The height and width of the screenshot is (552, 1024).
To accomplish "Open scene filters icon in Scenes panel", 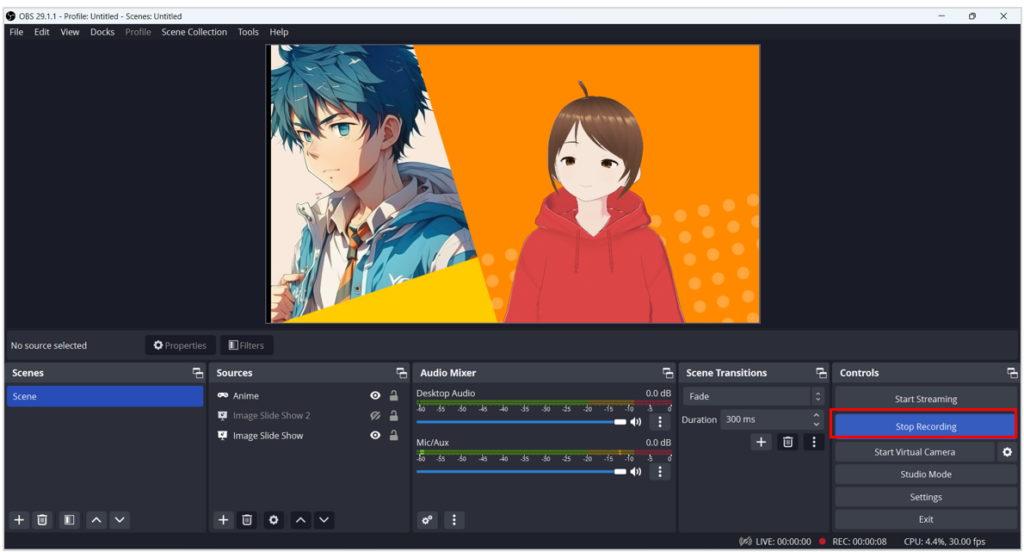I will 68,520.
